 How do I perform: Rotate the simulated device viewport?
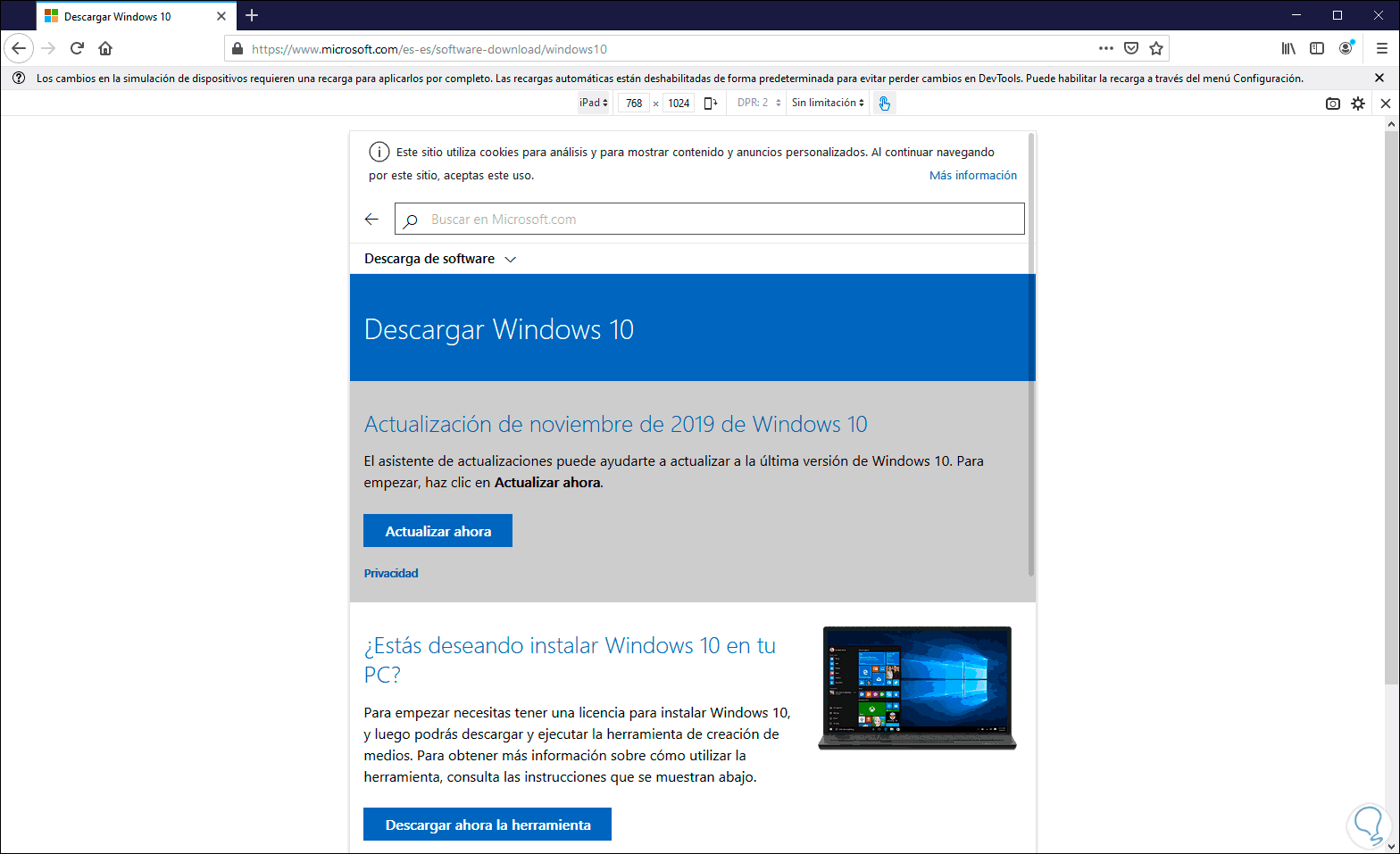pyautogui.click(x=711, y=103)
